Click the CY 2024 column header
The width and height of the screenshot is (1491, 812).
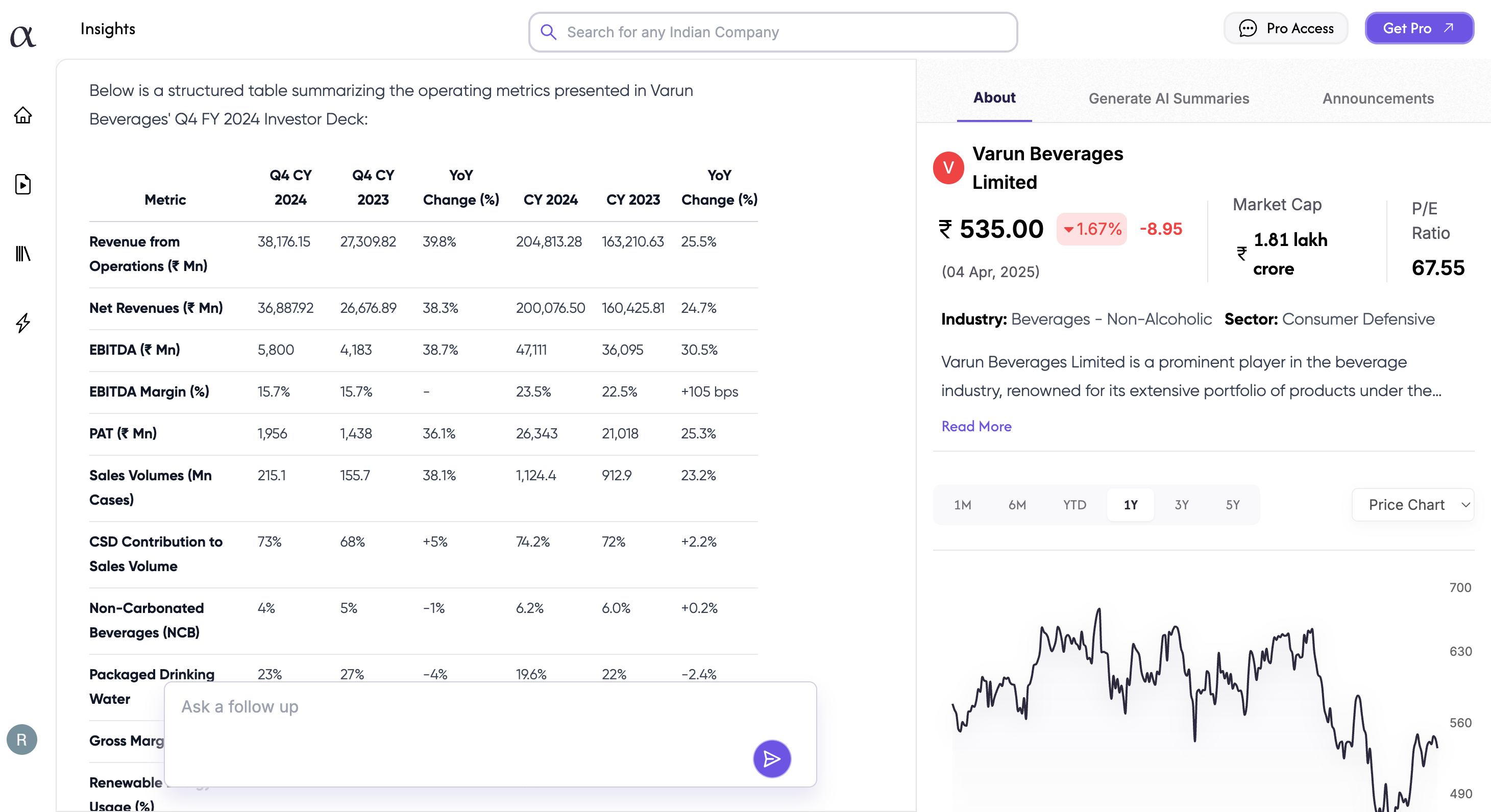(x=550, y=199)
